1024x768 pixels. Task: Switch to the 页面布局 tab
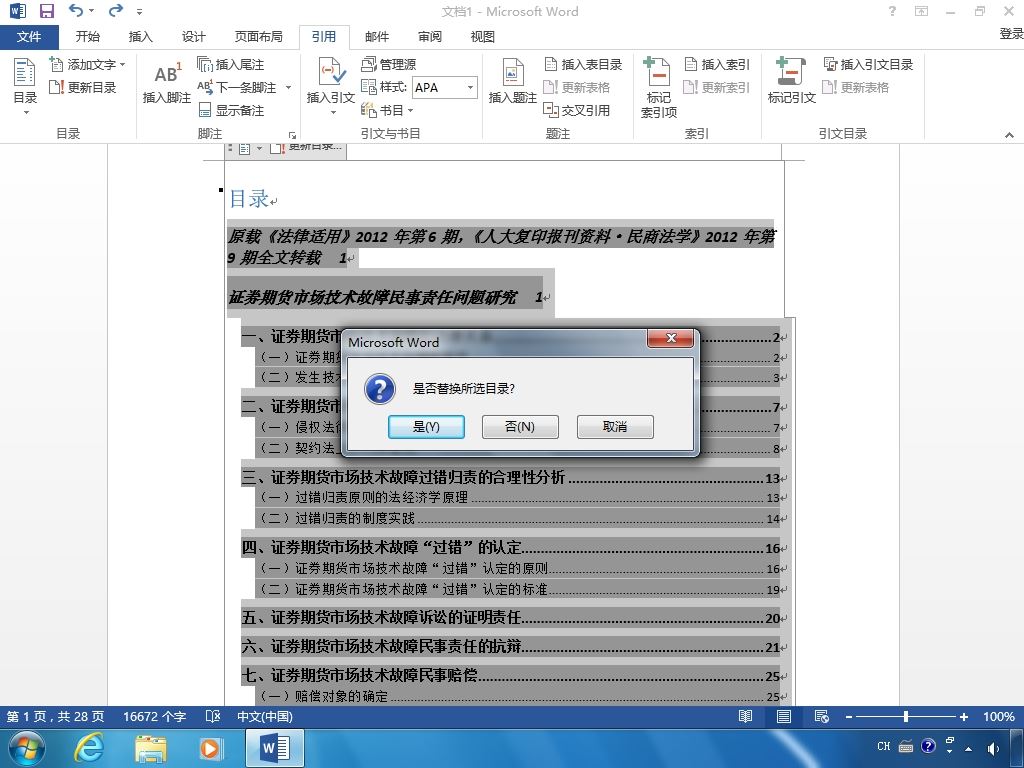click(259, 37)
